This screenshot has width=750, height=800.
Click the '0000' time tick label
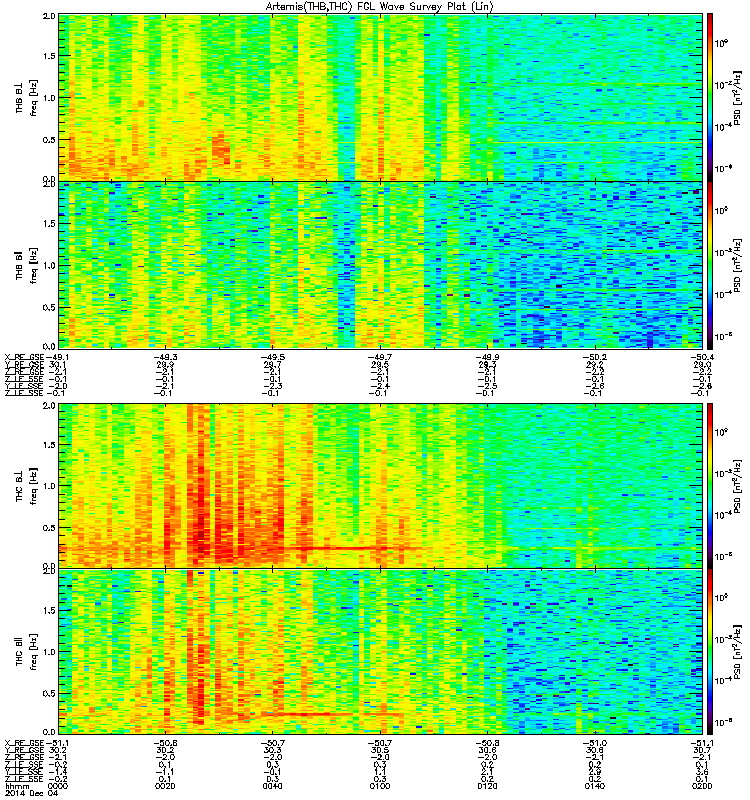click(x=57, y=786)
